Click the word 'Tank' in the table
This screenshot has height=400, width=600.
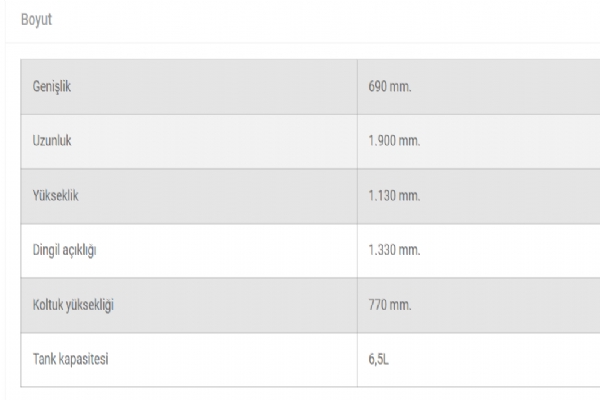(x=45, y=360)
